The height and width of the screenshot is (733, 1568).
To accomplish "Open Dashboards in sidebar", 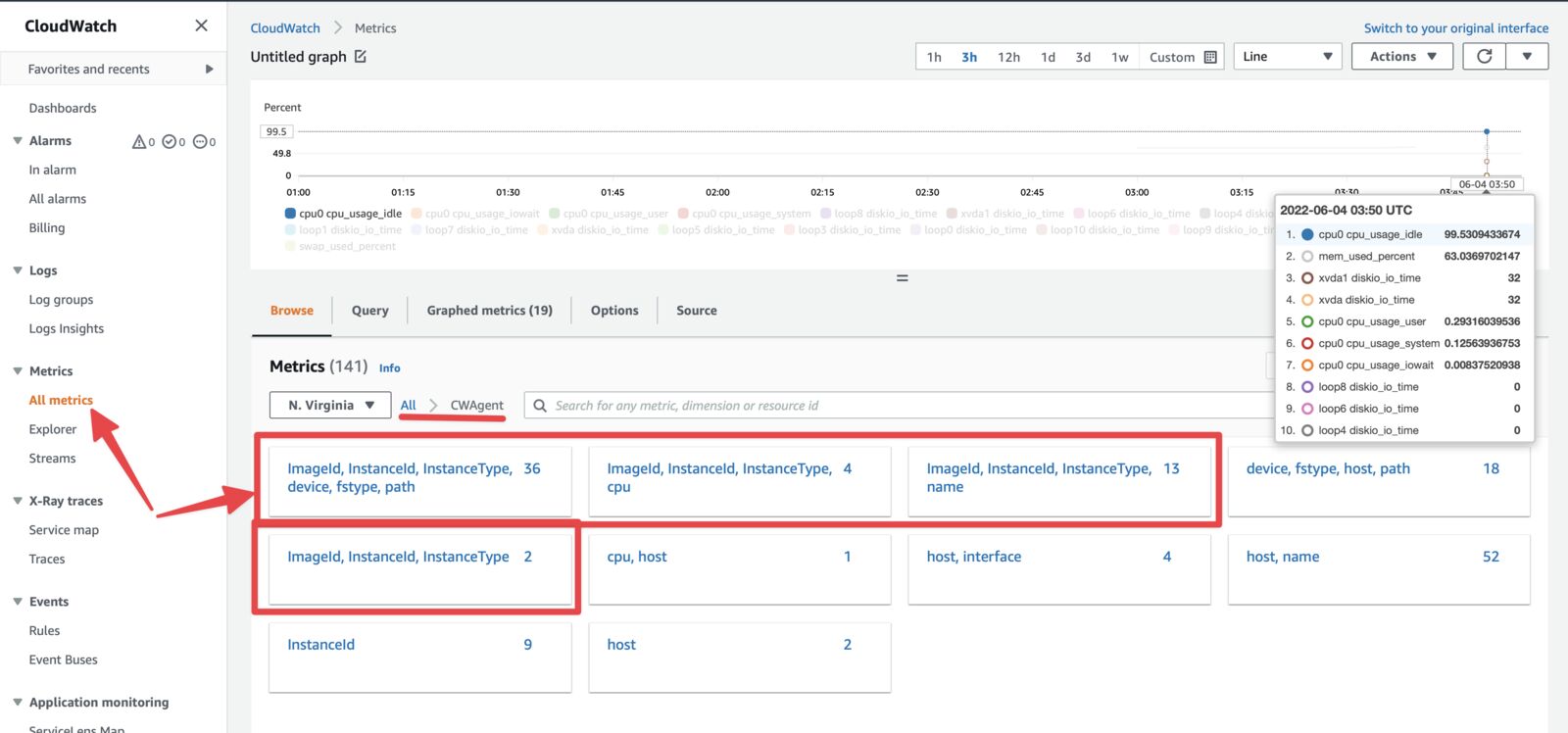I will click(x=63, y=109).
